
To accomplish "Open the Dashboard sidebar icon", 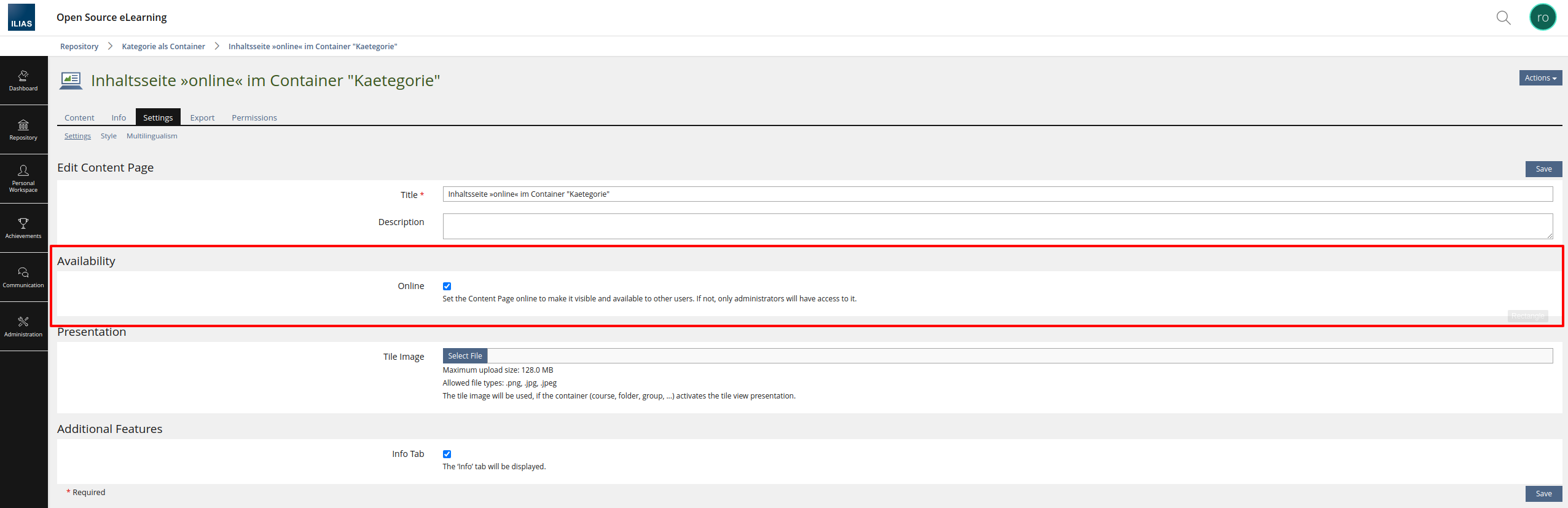I will click(23, 81).
